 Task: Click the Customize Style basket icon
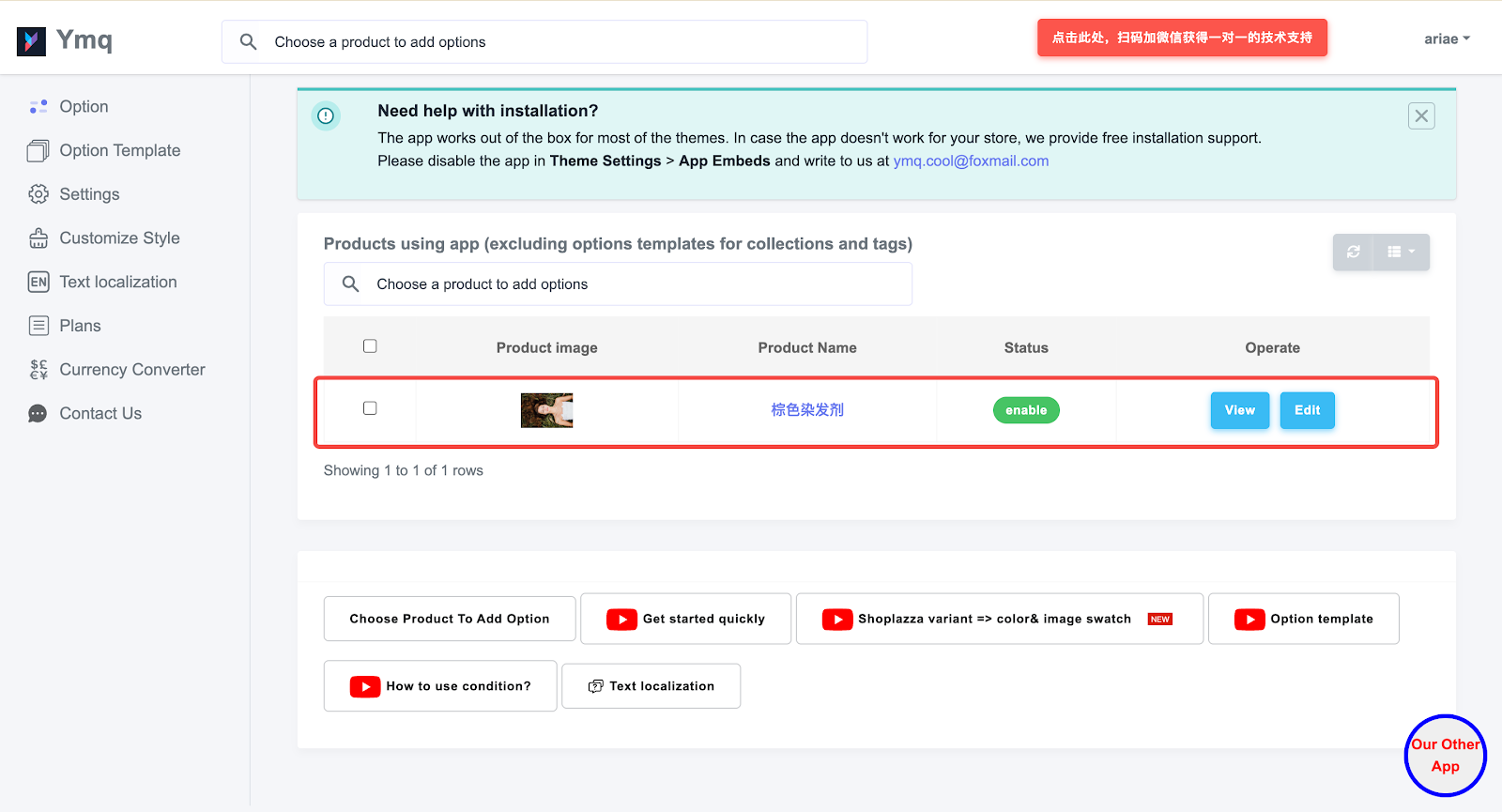[38, 238]
